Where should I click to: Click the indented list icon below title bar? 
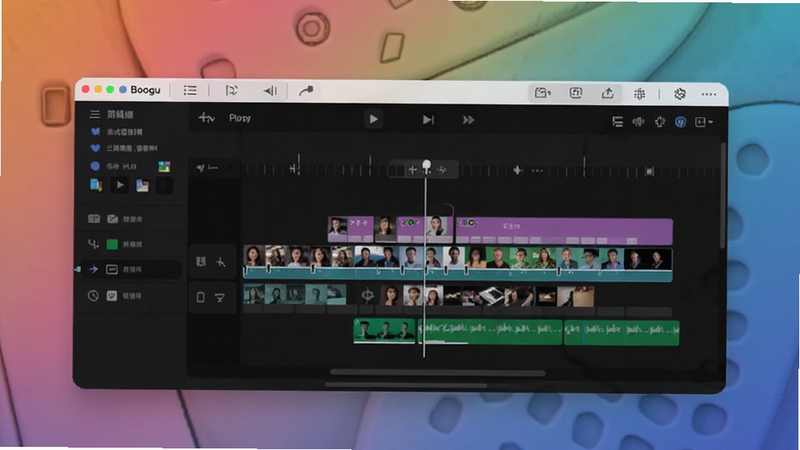point(617,122)
